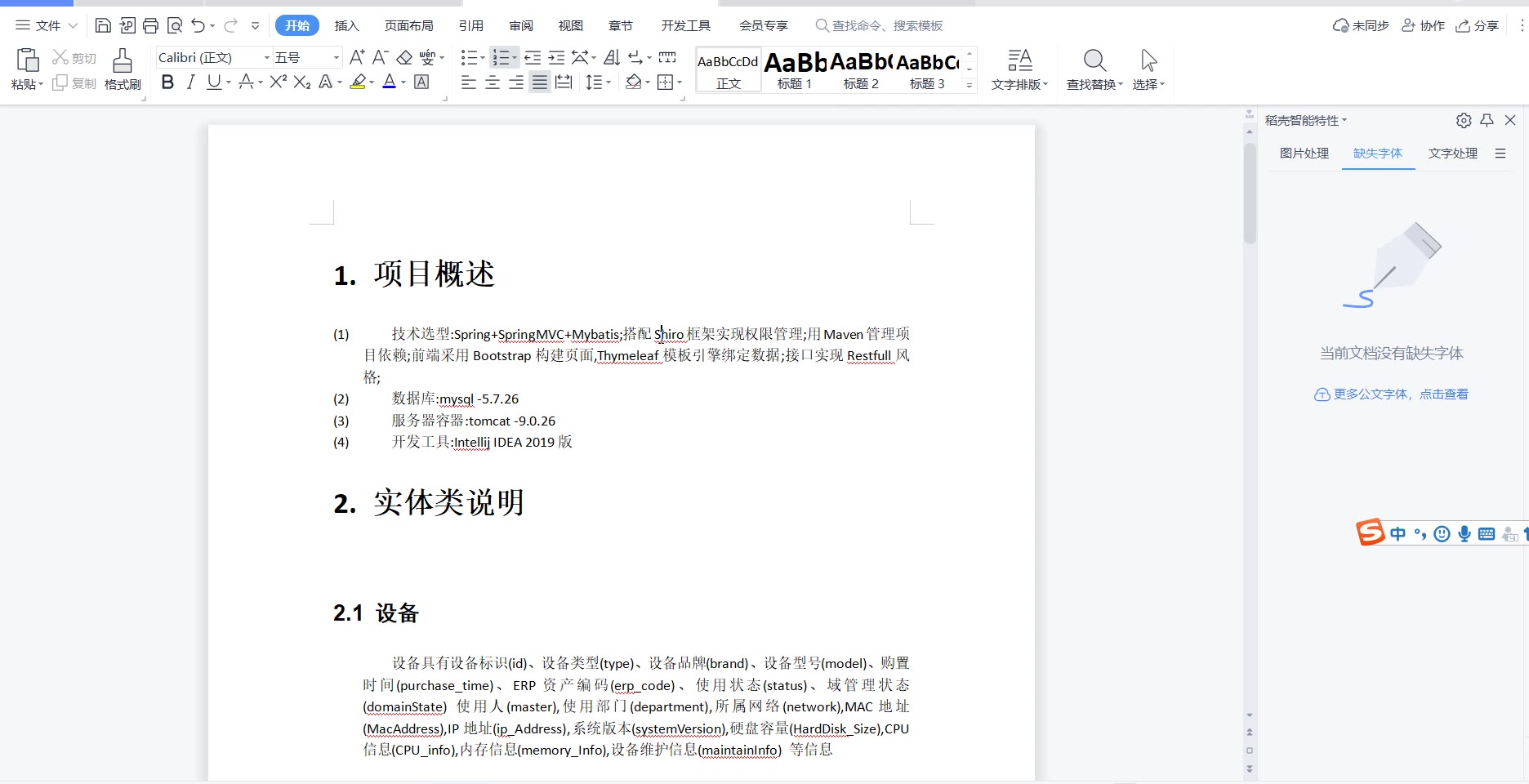Viewport: 1529px width, 784px height.
Task: Toggle strikethrough text formatting
Action: click(245, 82)
